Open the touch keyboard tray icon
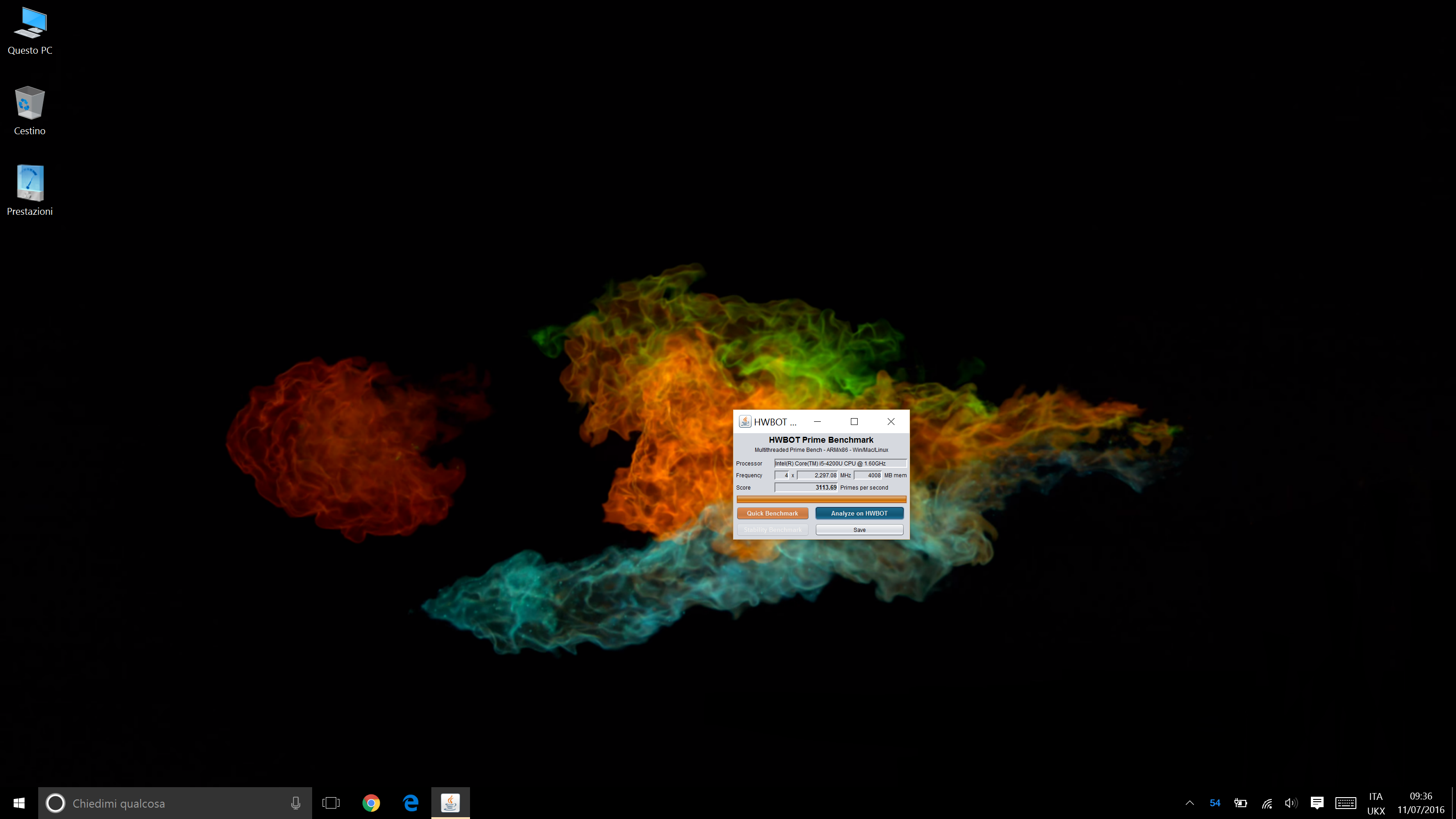The image size is (1456, 819). 1346,803
